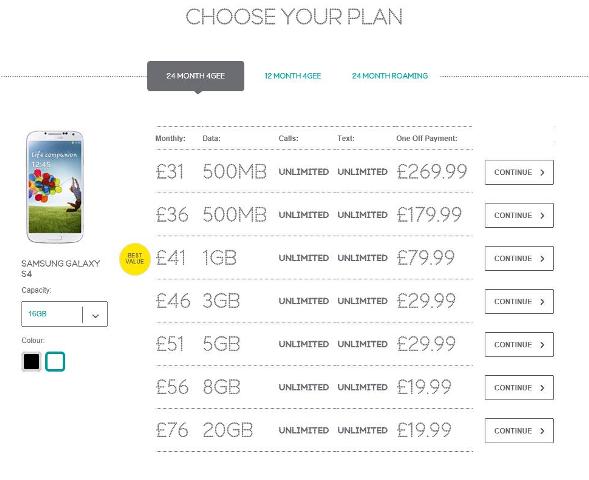Screen dimensions: 589x480
Task: Click the Samsung Galaxy S4 product name
Action: coord(60,269)
